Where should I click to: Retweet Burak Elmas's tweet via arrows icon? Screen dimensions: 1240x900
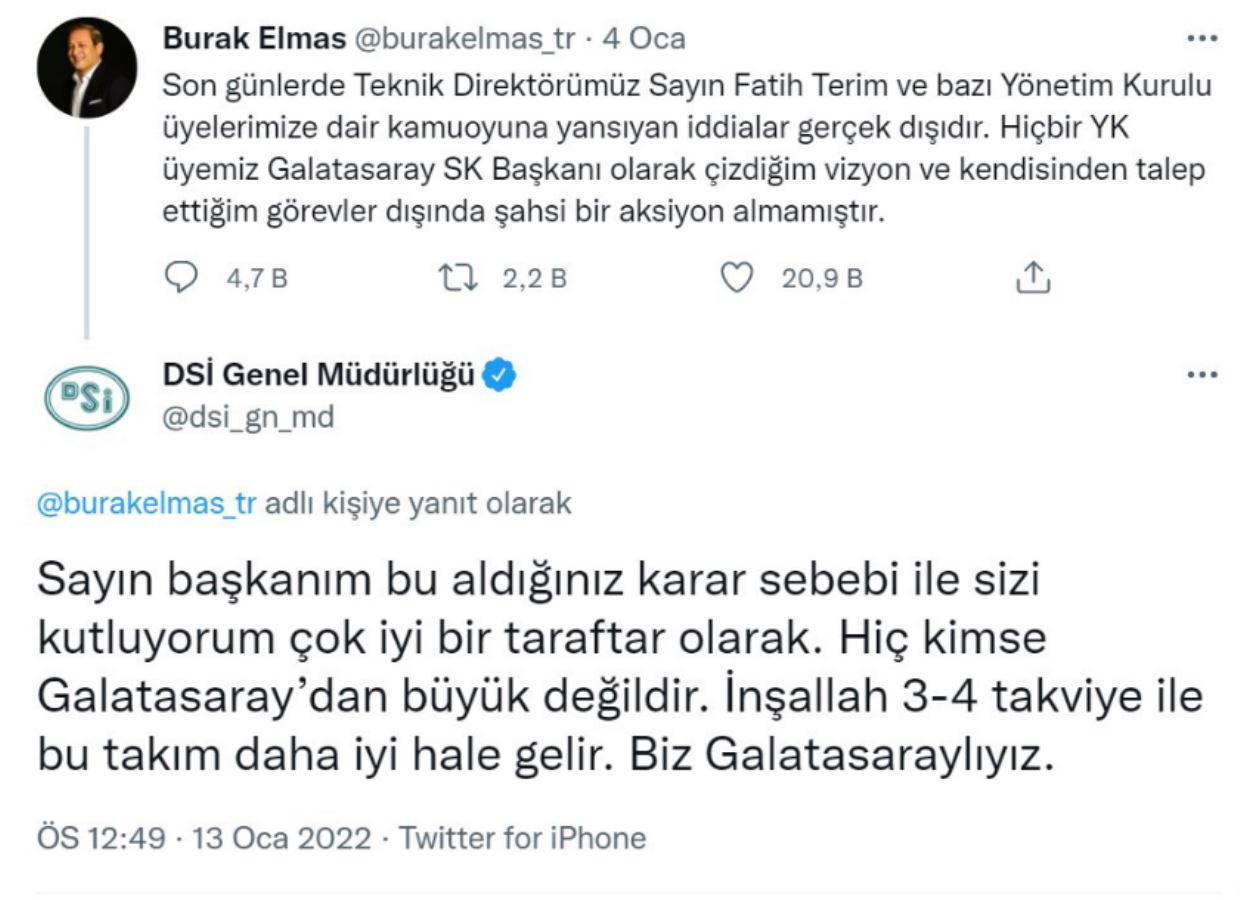(459, 277)
